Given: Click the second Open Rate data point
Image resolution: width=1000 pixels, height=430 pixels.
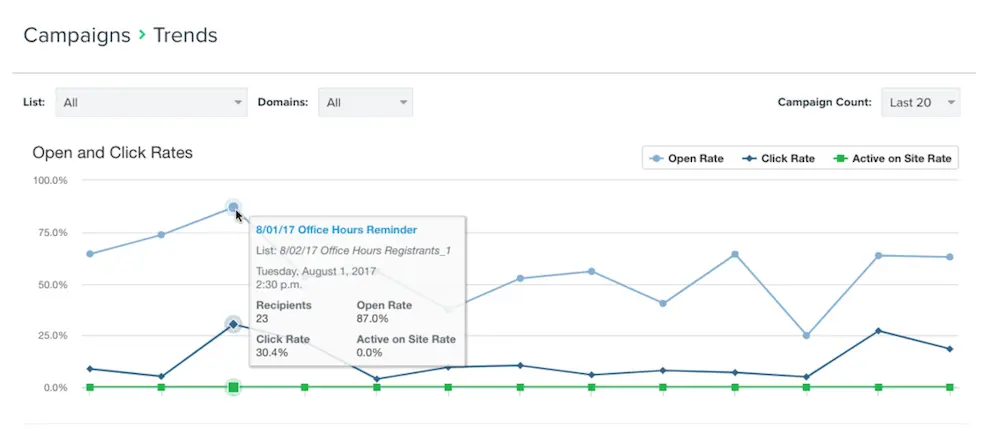Looking at the screenshot, I should click(x=161, y=235).
